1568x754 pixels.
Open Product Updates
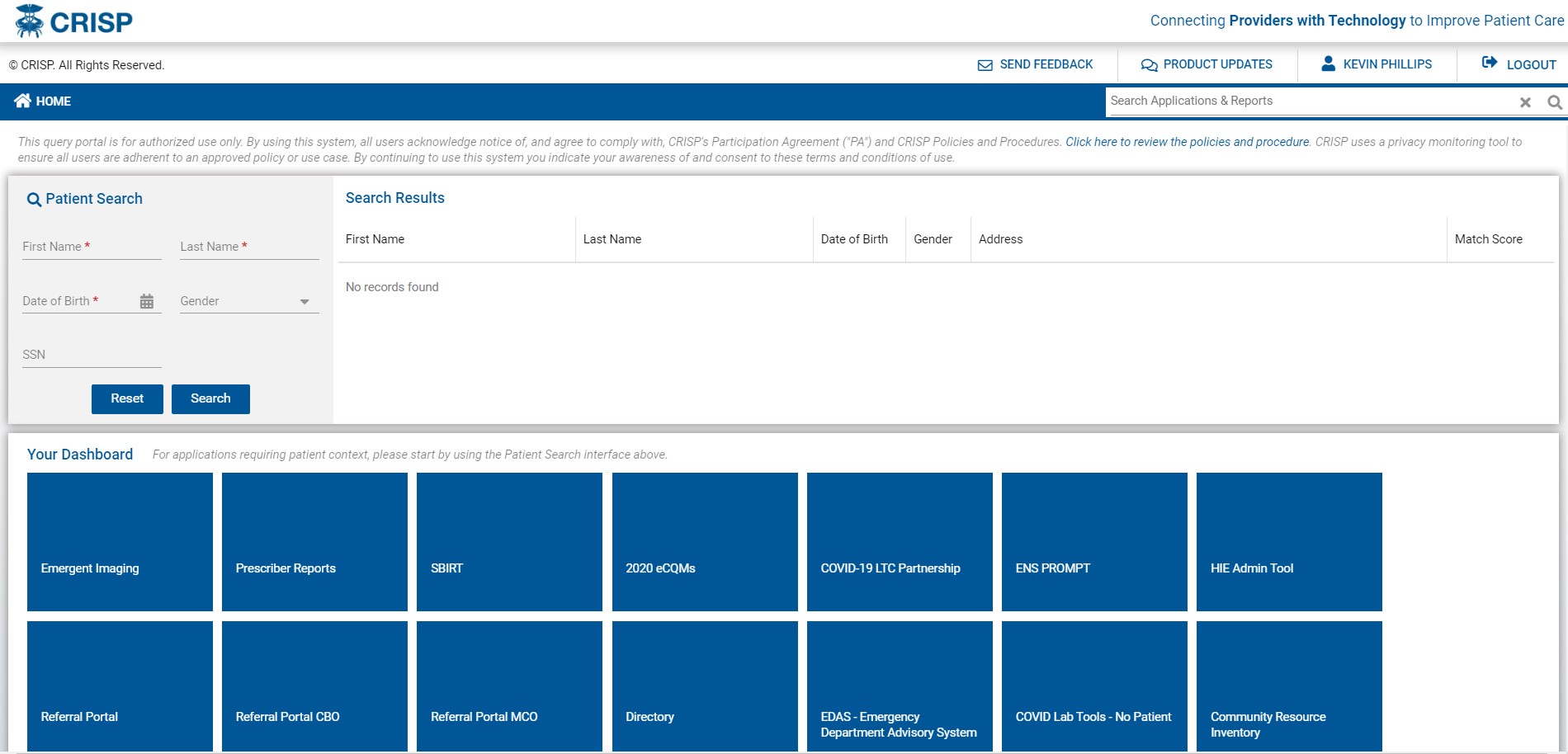pos(1207,64)
